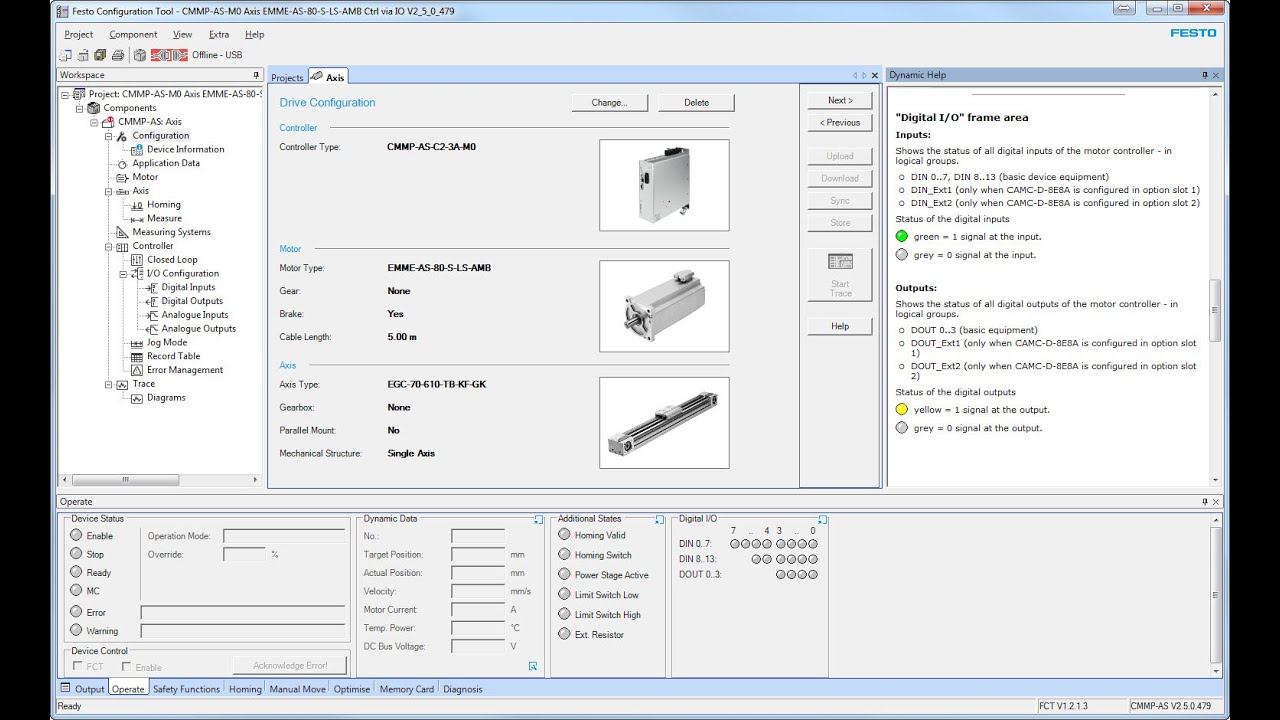Select the Motor tree icon

(123, 178)
